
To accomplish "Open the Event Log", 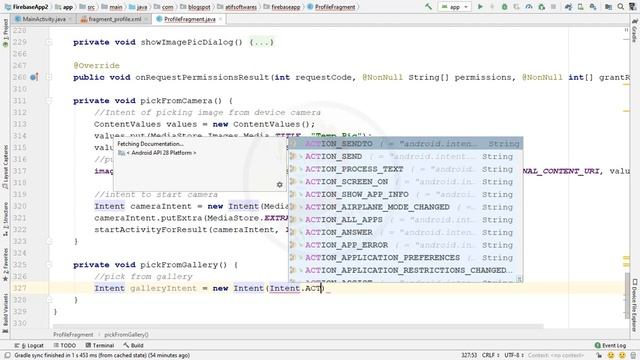I will (610, 345).
